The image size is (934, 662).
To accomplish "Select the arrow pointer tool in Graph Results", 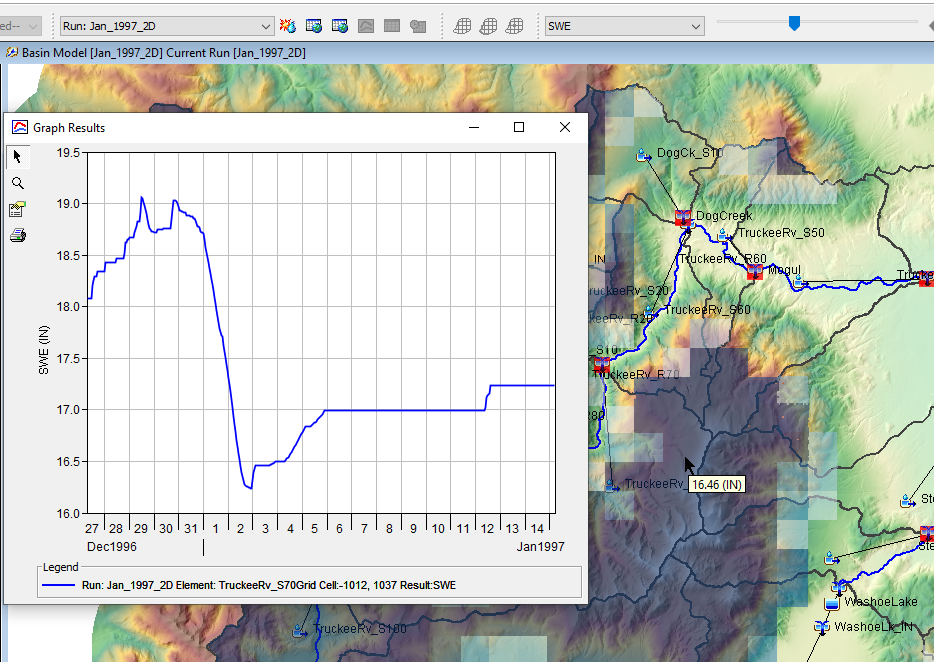I will pyautogui.click(x=17, y=157).
